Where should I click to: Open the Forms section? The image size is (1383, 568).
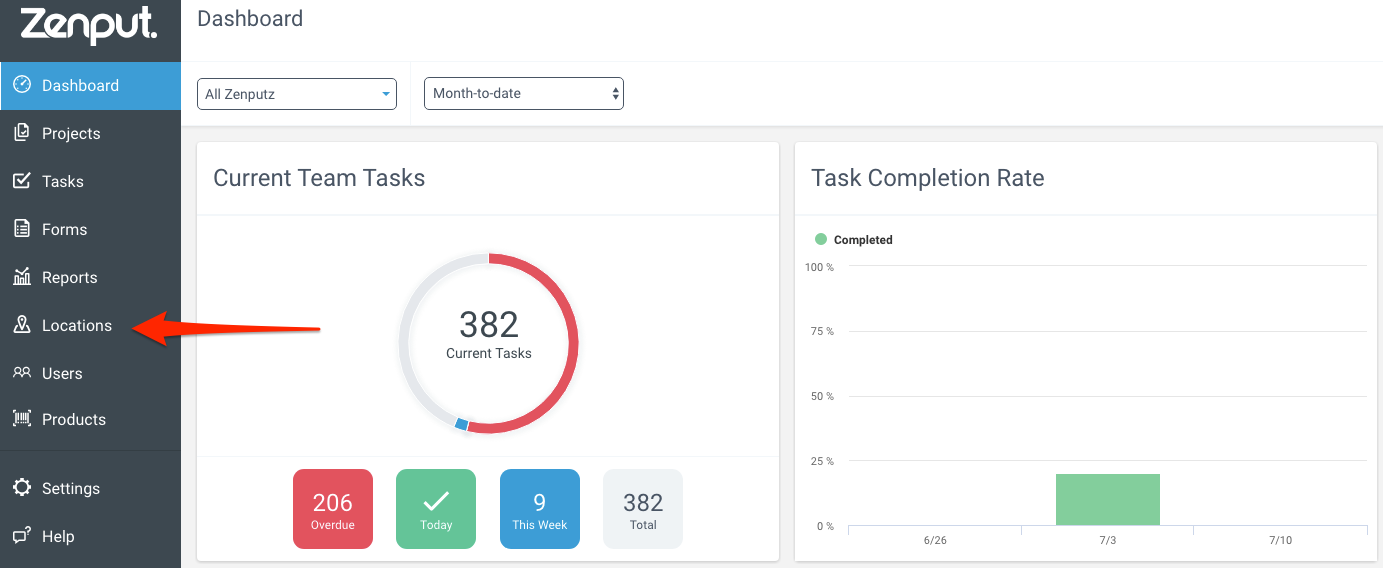click(90, 230)
